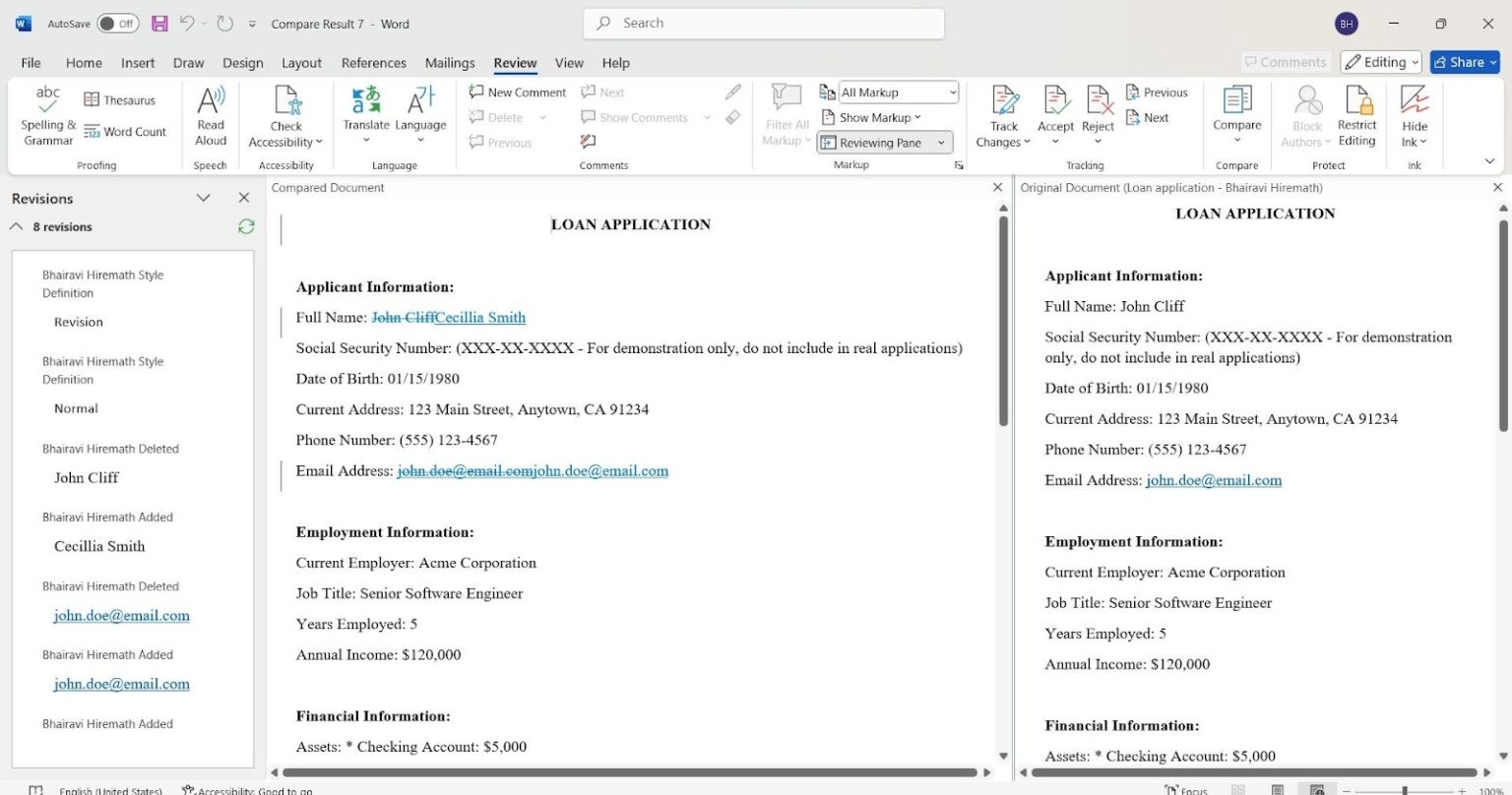1512x795 pixels.
Task: Collapse the 8 revisions summary chevron
Action: pos(17,226)
